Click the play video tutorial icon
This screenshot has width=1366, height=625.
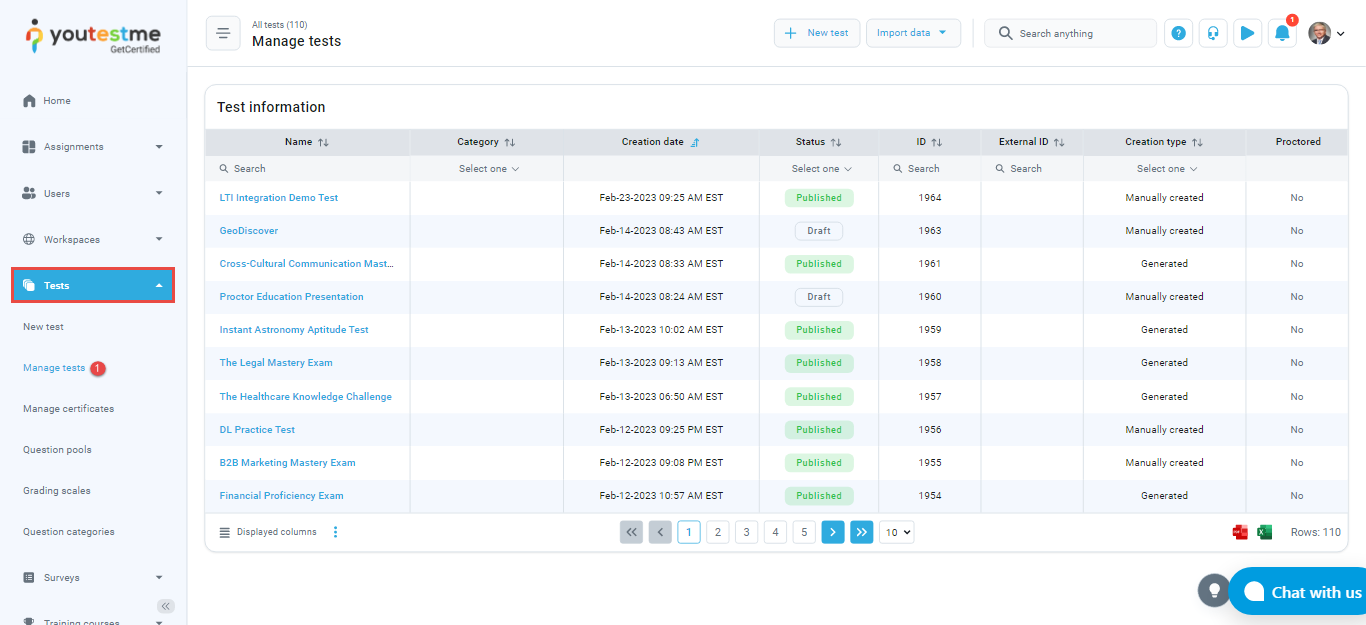point(1246,33)
